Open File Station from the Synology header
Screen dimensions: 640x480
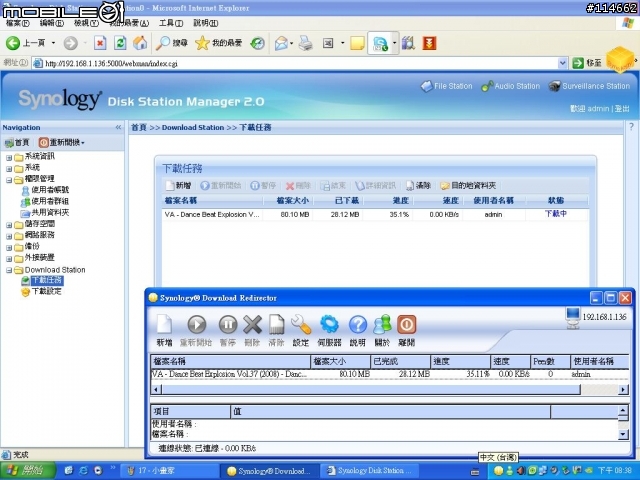point(447,86)
